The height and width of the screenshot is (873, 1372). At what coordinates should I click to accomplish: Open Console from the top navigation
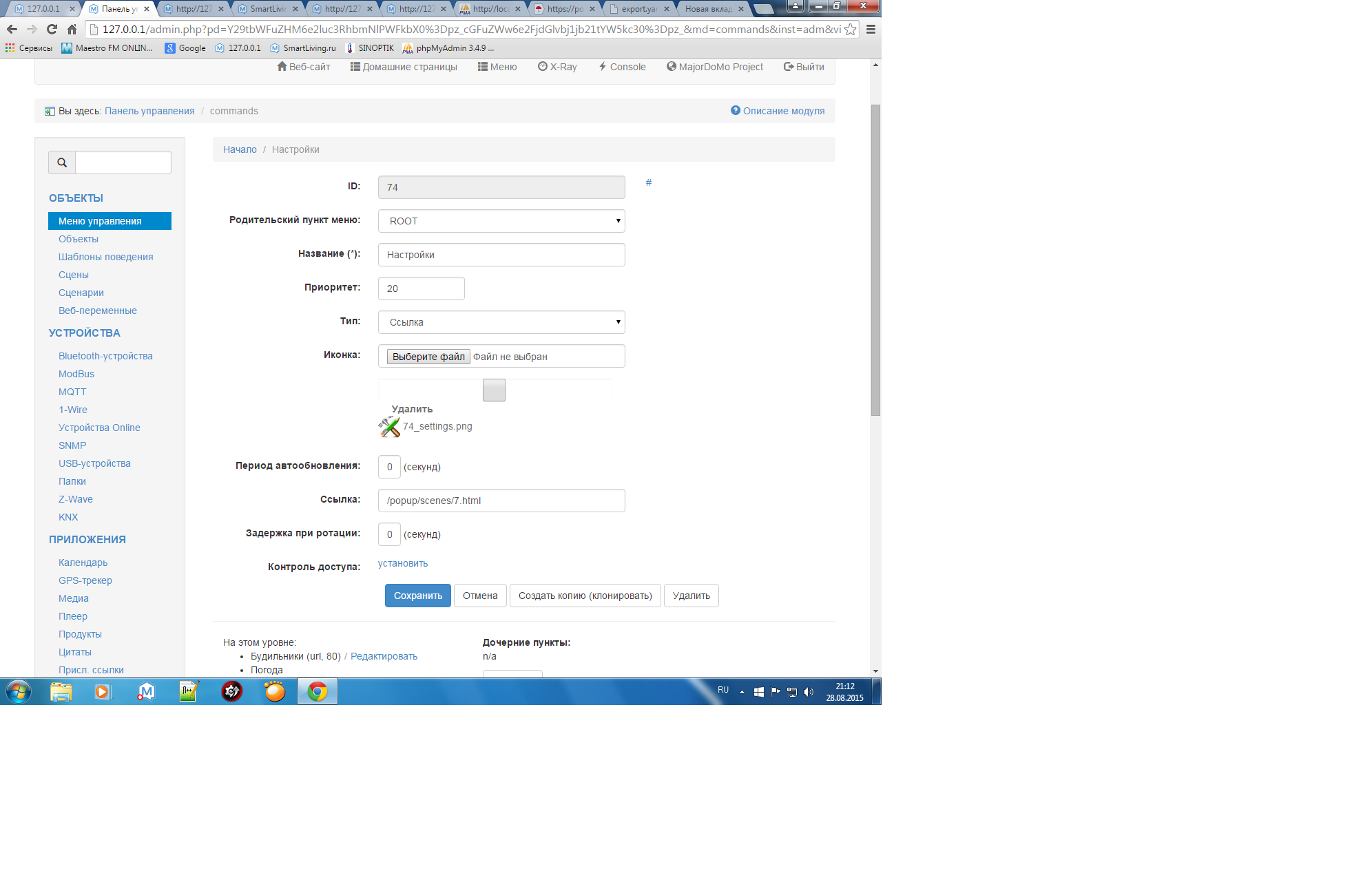pyautogui.click(x=621, y=67)
